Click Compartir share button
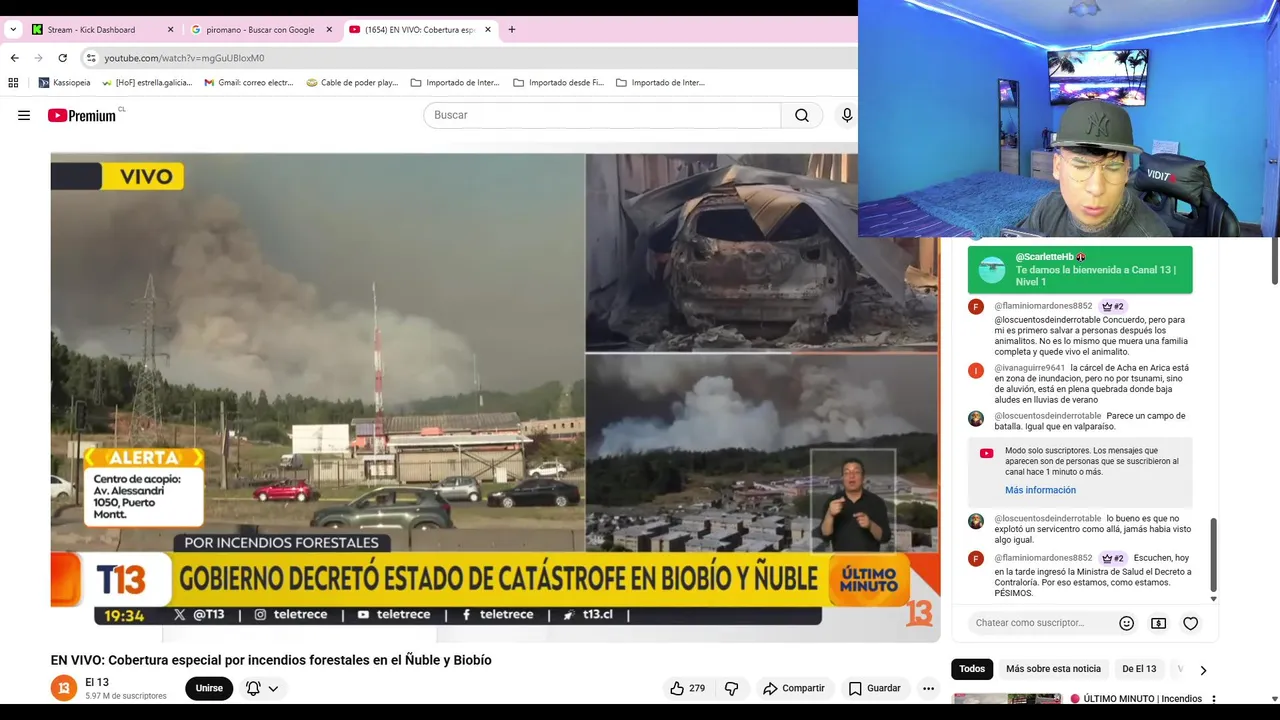The height and width of the screenshot is (720, 1280). (x=794, y=688)
